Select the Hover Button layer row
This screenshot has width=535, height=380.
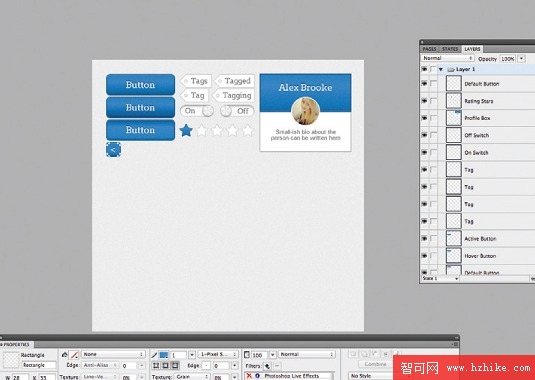point(477,256)
